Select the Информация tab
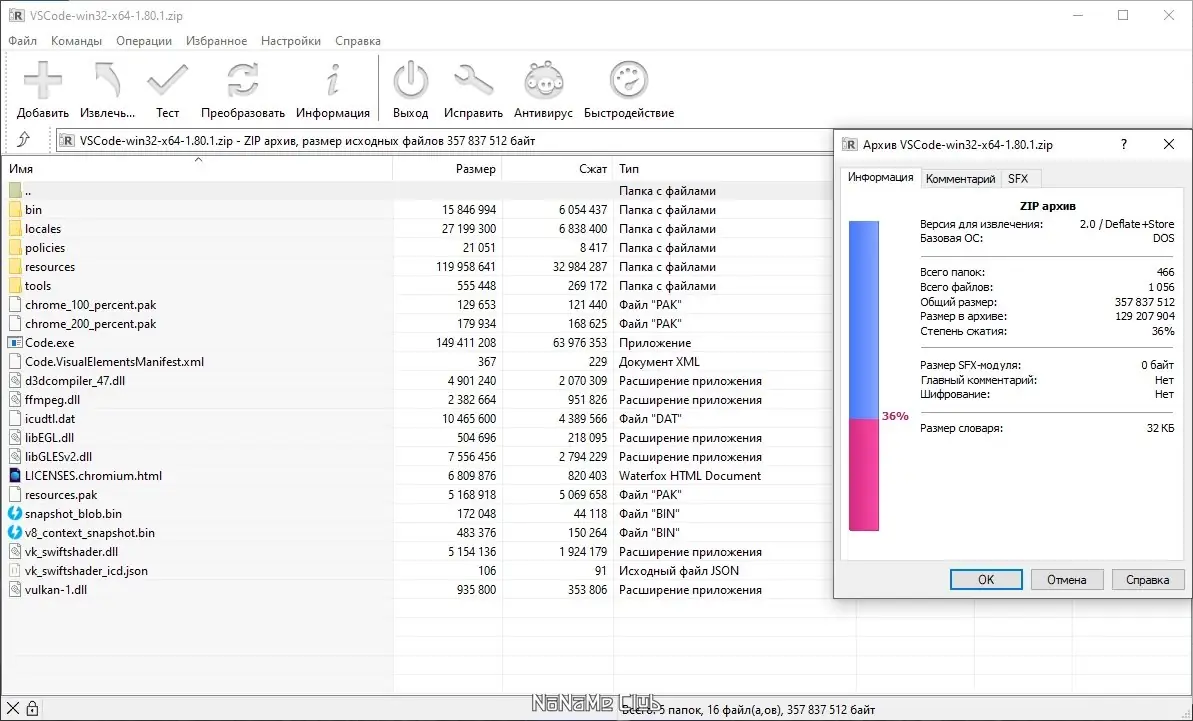This screenshot has width=1193, height=721. [880, 177]
